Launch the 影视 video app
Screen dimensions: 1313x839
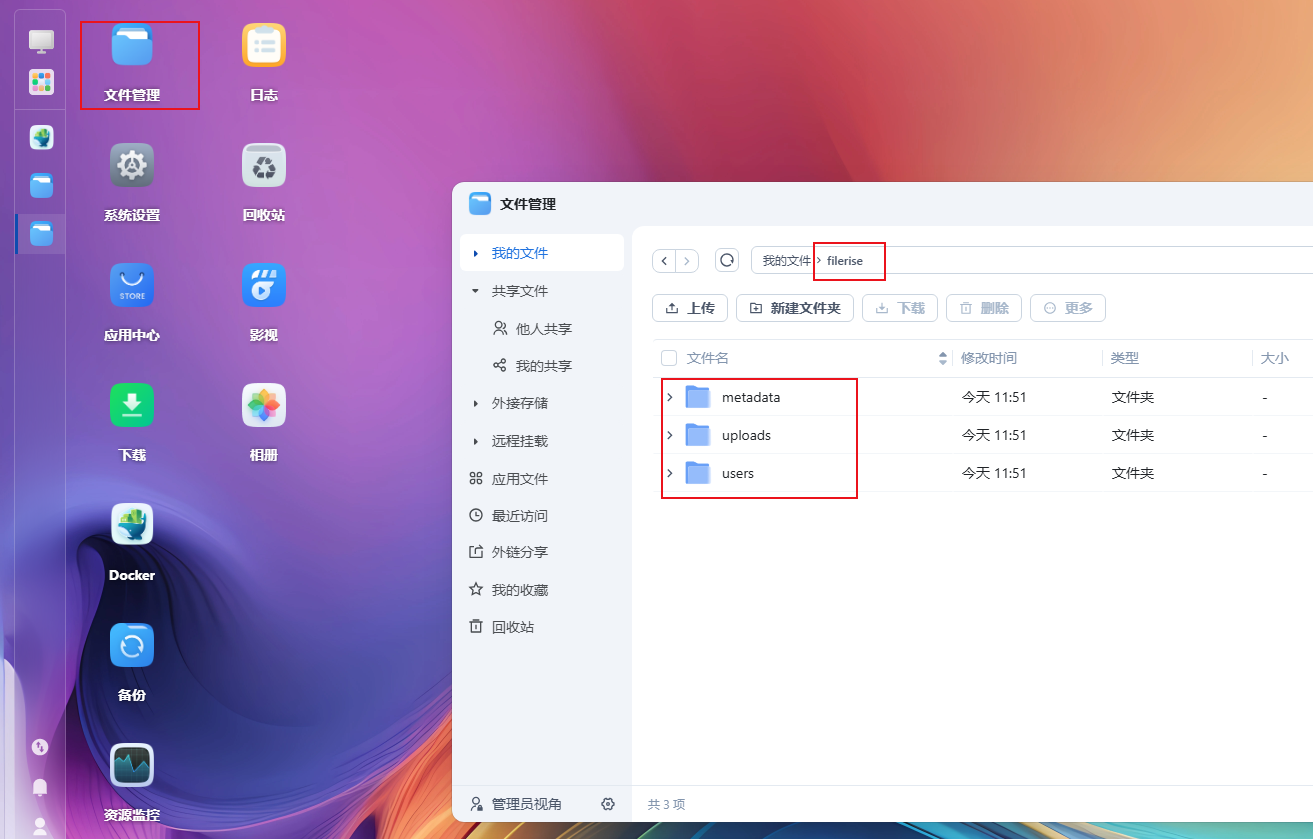pos(264,286)
